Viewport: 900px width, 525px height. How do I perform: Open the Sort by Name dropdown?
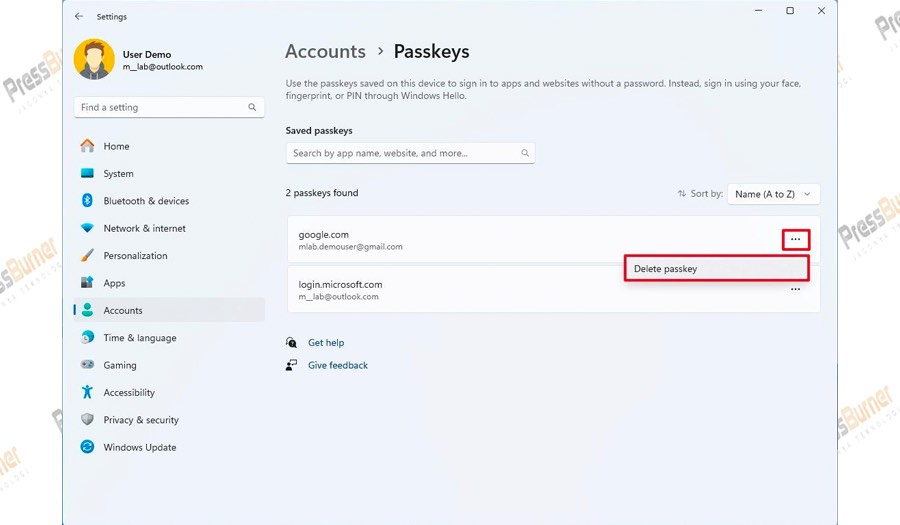click(x=773, y=194)
